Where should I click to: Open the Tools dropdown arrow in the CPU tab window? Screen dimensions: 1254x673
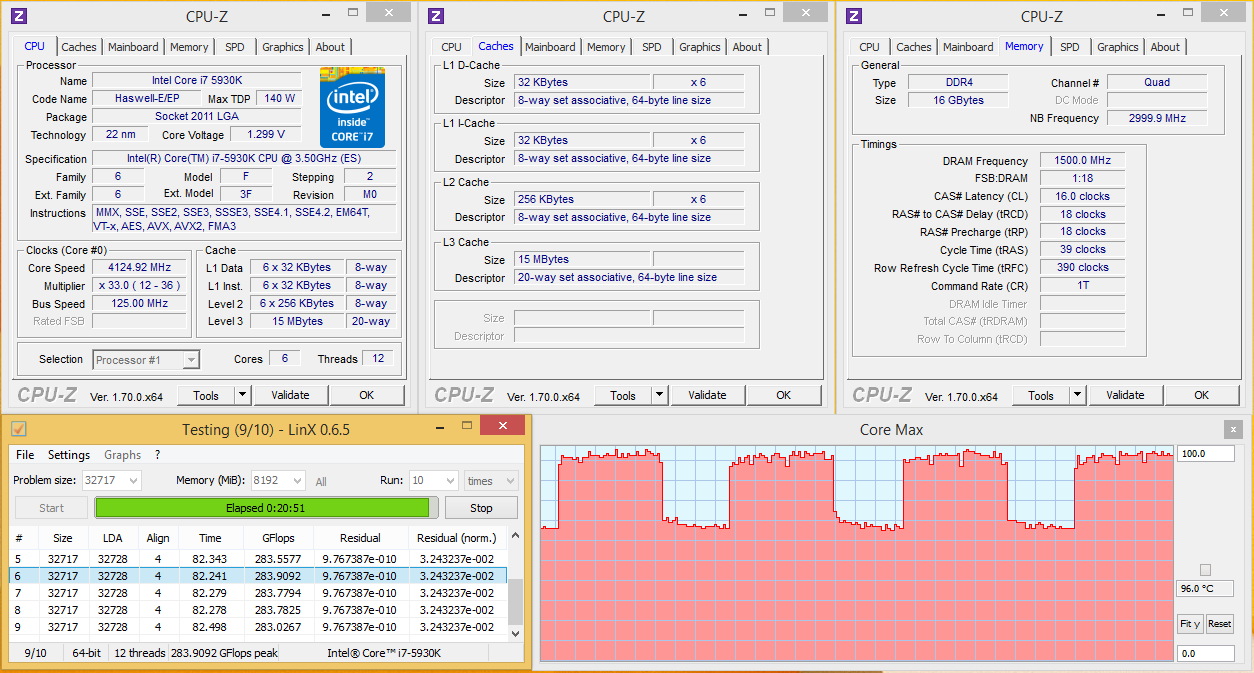pyautogui.click(x=241, y=395)
